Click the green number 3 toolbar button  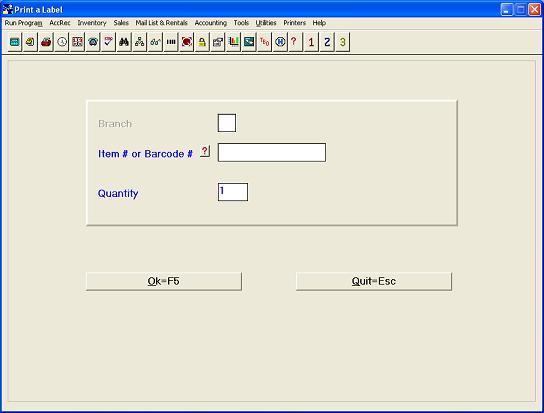point(342,42)
